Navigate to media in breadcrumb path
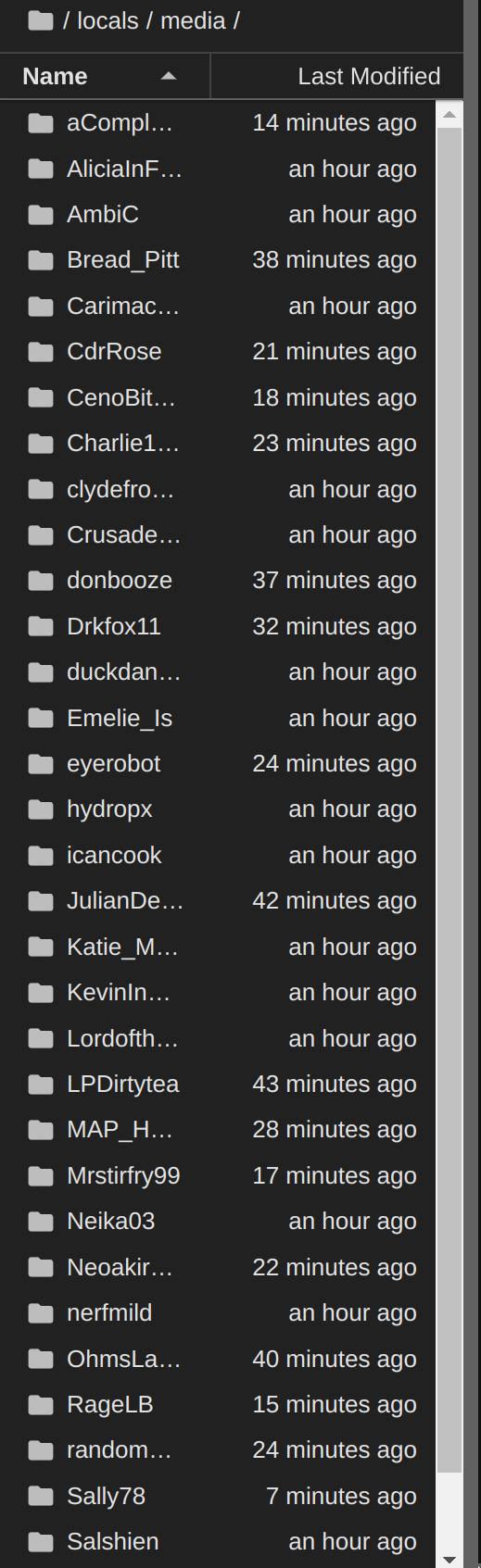The width and height of the screenshot is (481, 1568). [193, 20]
